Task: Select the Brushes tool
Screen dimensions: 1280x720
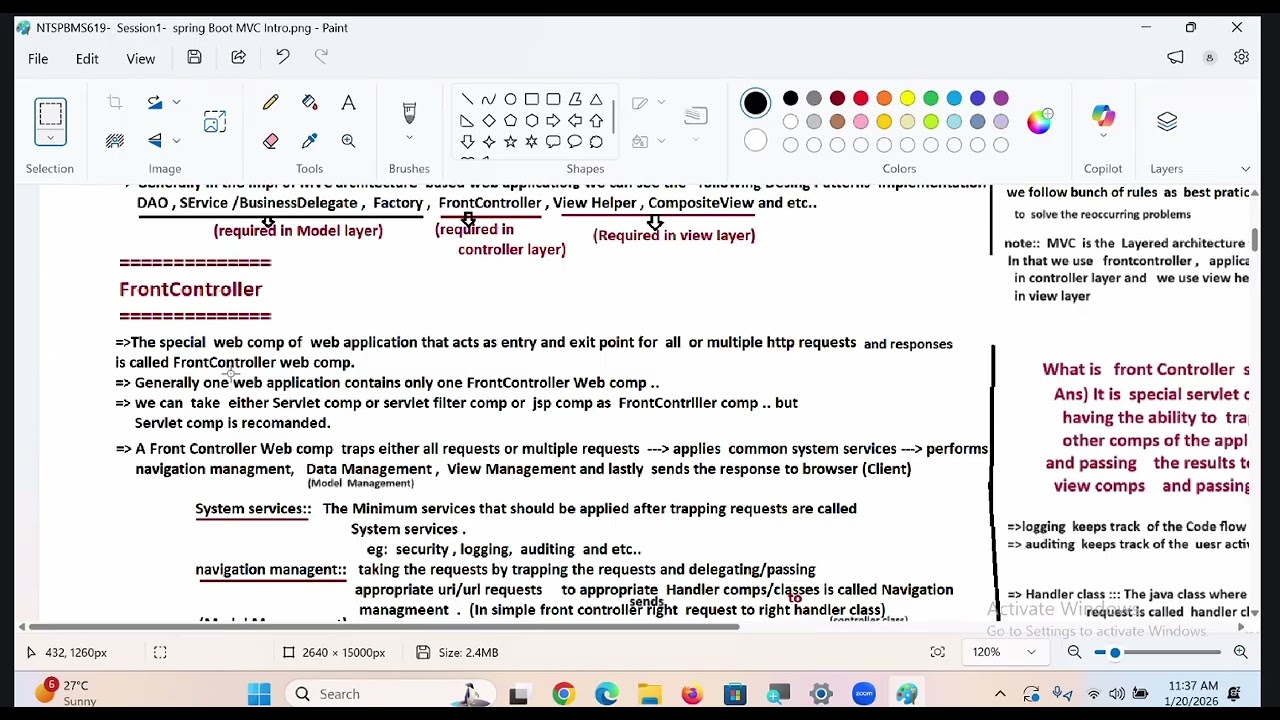Action: (409, 112)
